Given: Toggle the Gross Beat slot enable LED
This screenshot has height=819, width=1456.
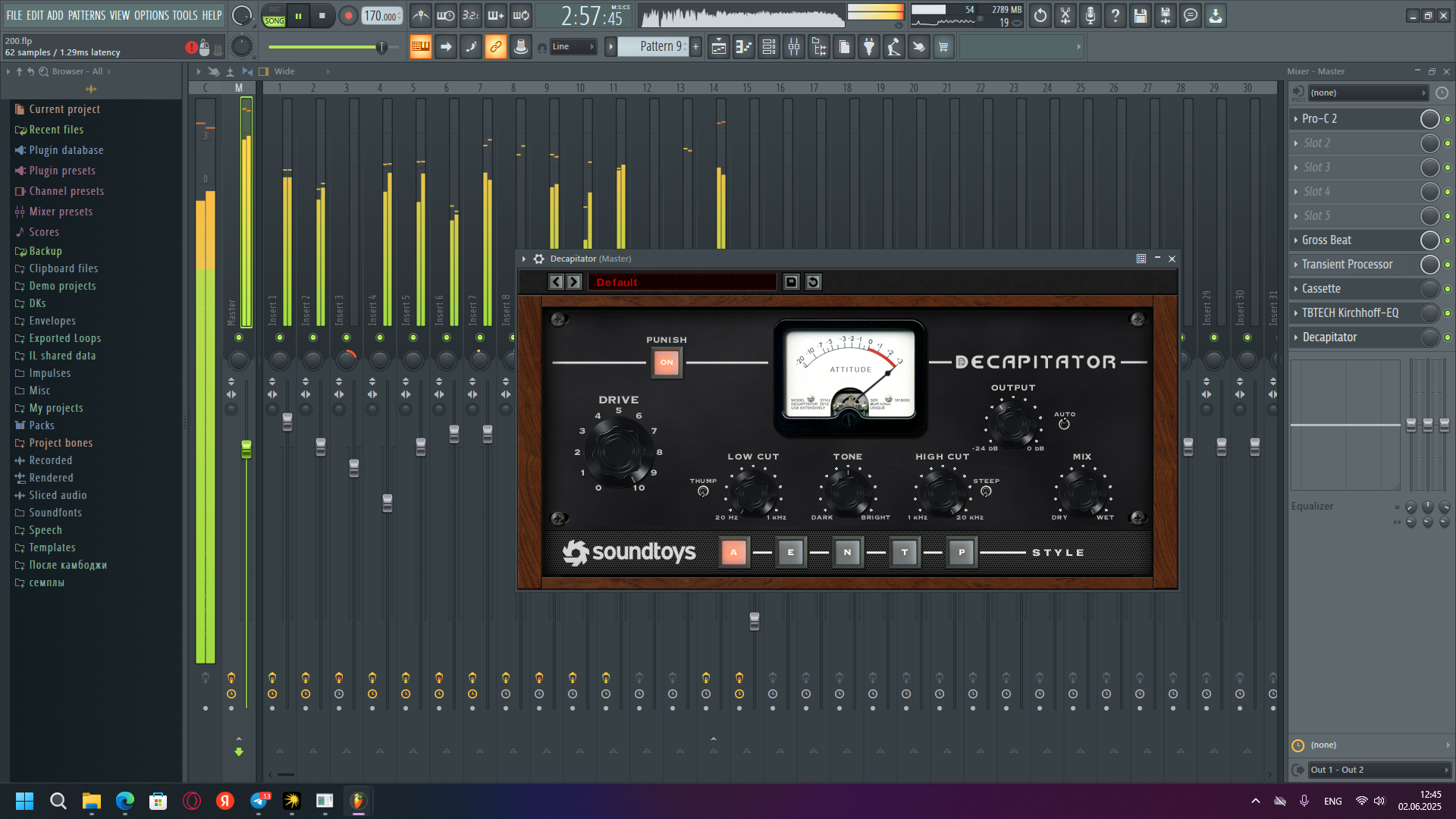Looking at the screenshot, I should coord(1447,240).
